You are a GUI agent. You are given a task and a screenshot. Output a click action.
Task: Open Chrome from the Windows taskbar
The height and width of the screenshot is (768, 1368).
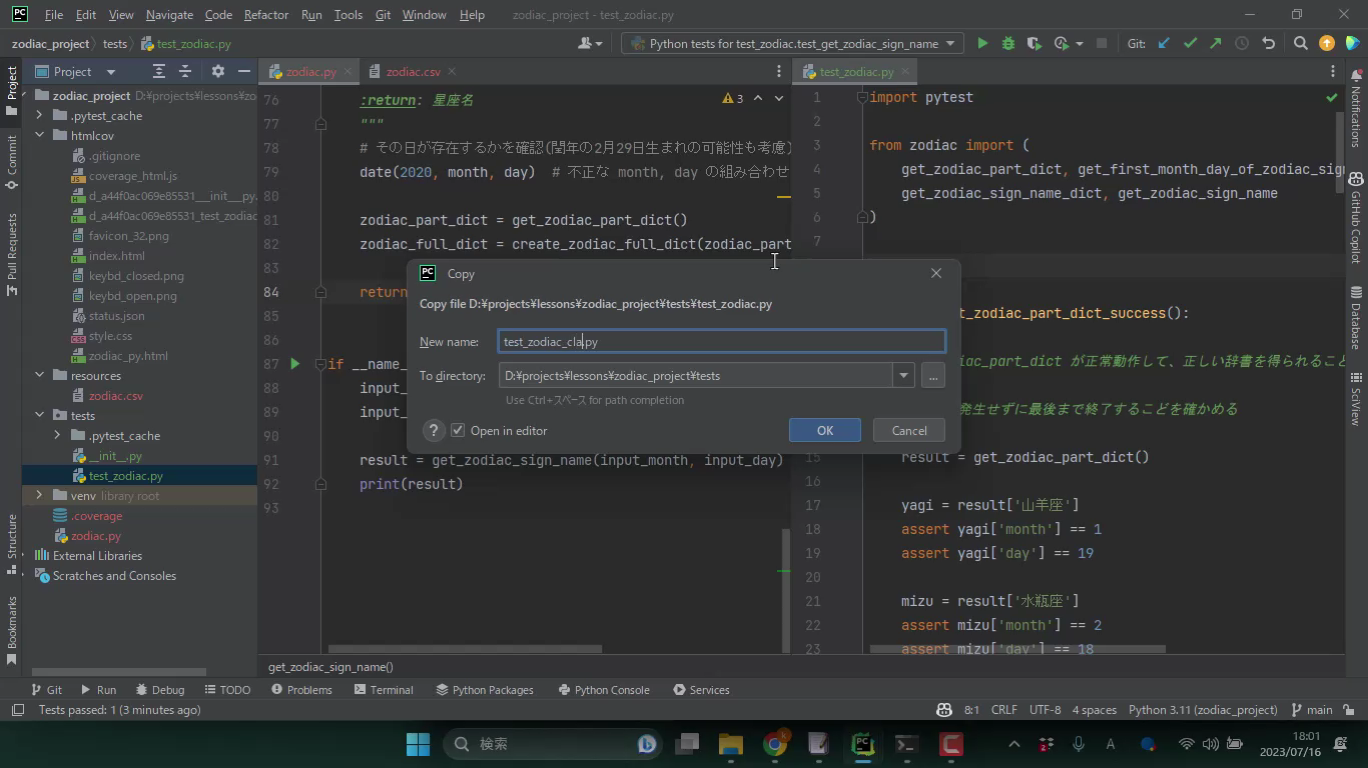pyautogui.click(x=775, y=744)
